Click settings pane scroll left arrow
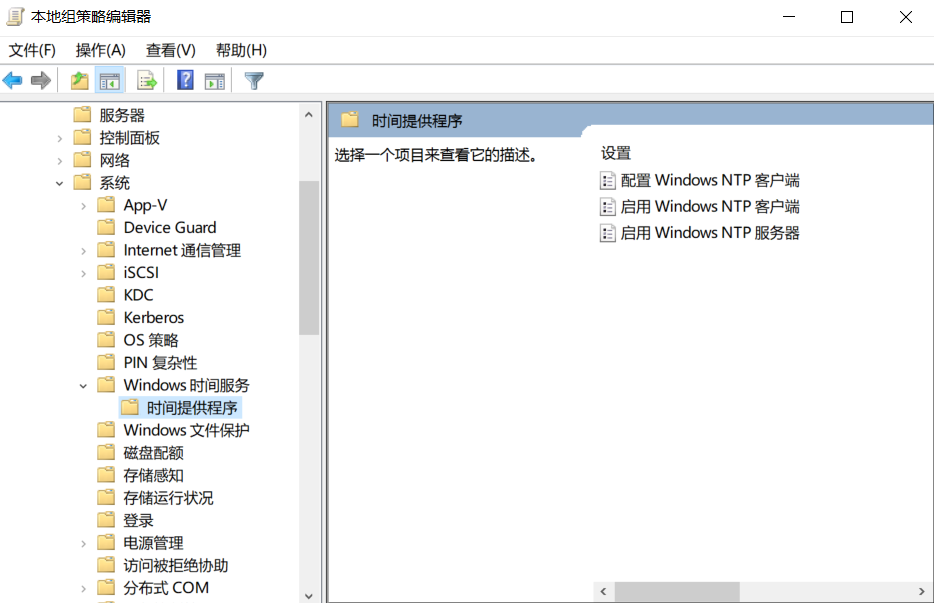The image size is (934, 603). pyautogui.click(x=603, y=591)
